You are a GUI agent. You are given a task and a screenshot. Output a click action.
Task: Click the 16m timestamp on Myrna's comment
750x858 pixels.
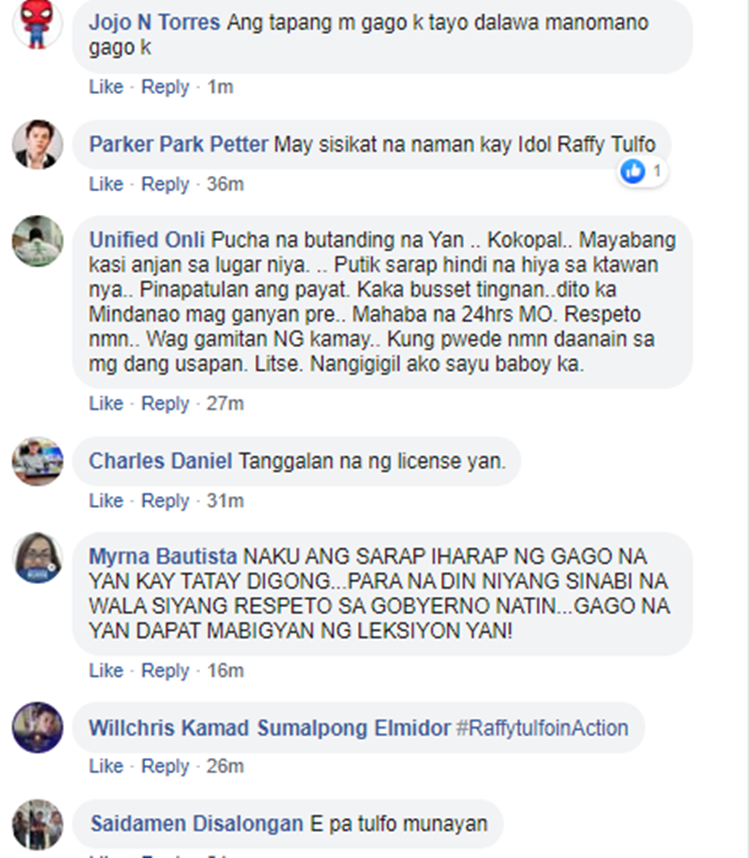click(x=225, y=670)
